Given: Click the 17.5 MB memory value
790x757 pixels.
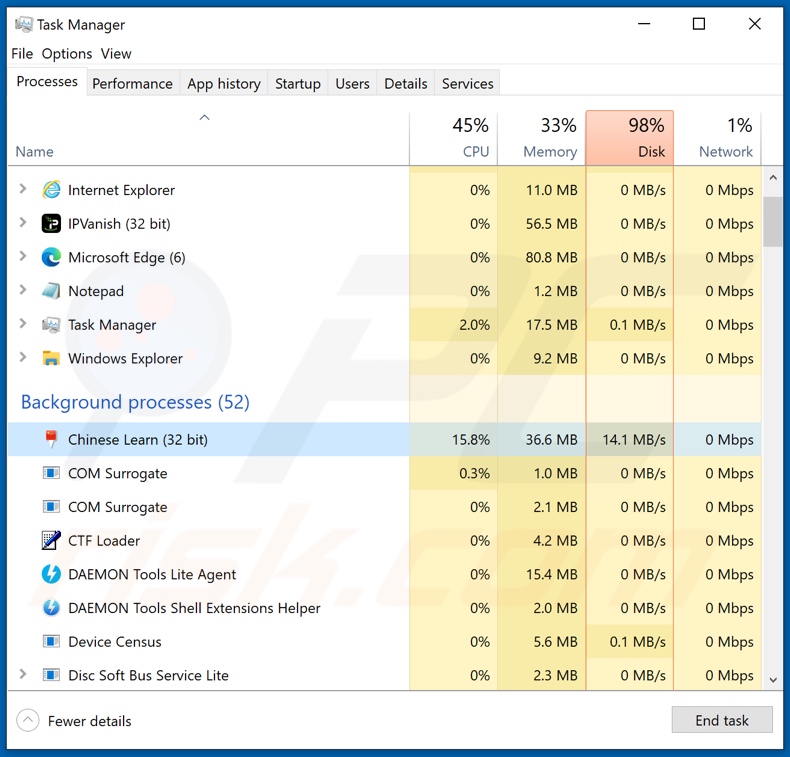Looking at the screenshot, I should (552, 325).
